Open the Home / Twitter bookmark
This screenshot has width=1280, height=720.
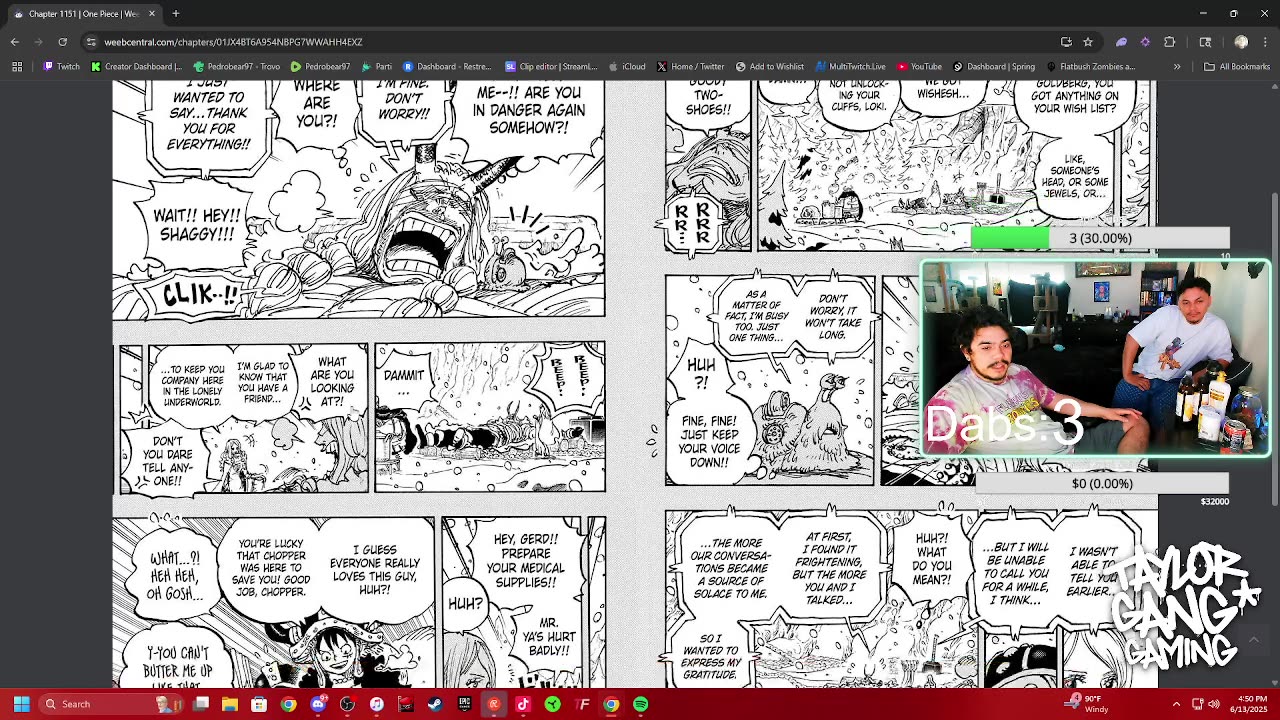pos(690,67)
